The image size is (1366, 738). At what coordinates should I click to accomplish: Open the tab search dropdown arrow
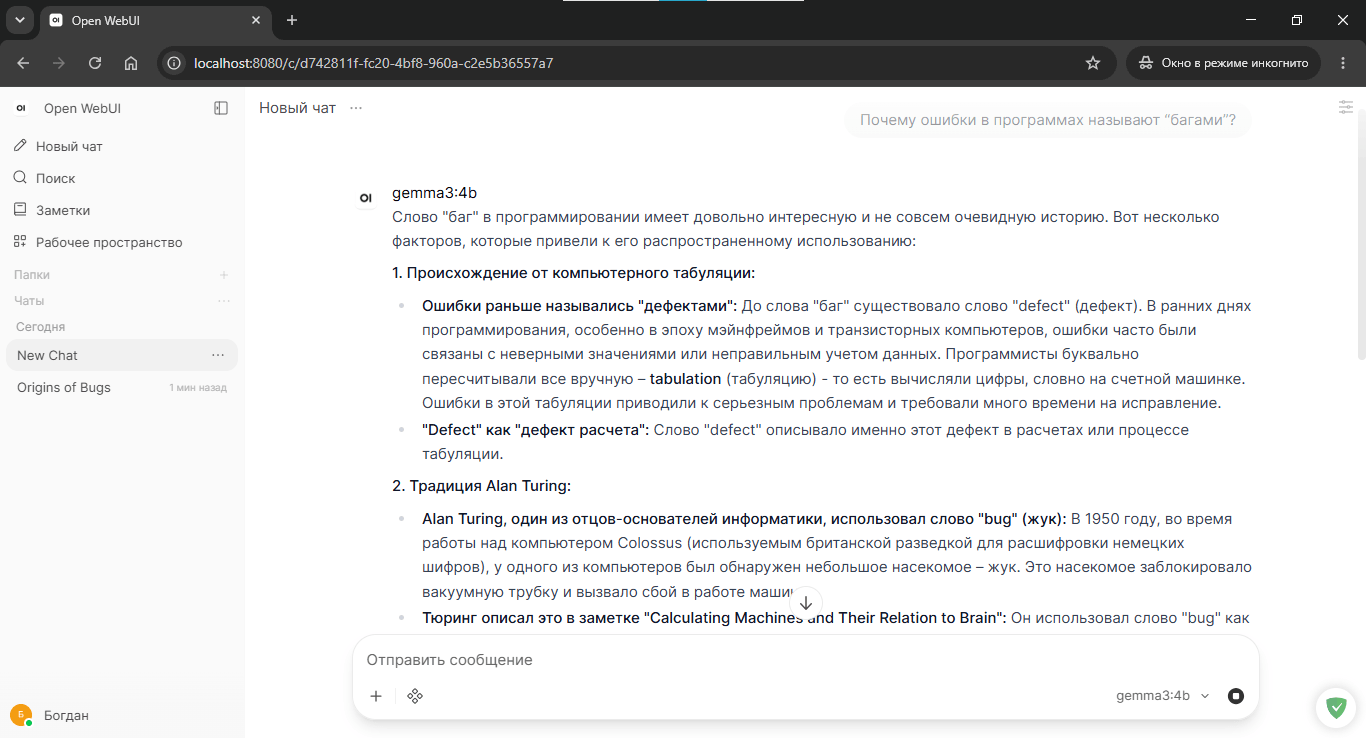(19, 20)
